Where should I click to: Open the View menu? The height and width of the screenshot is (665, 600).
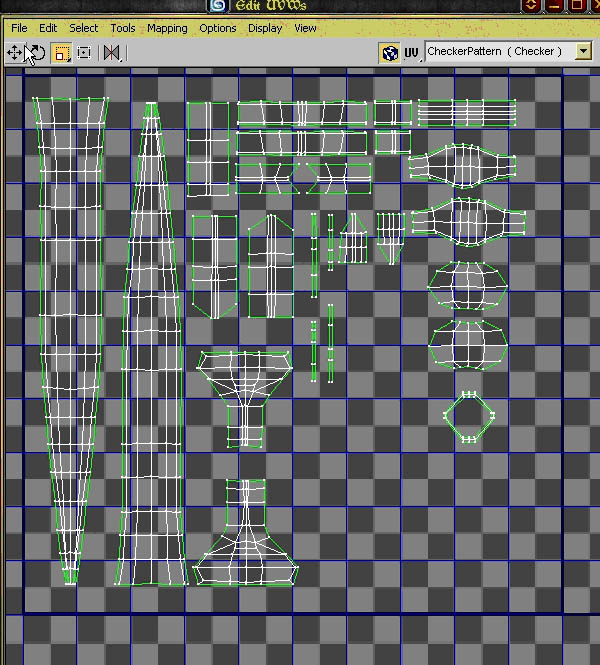point(305,28)
